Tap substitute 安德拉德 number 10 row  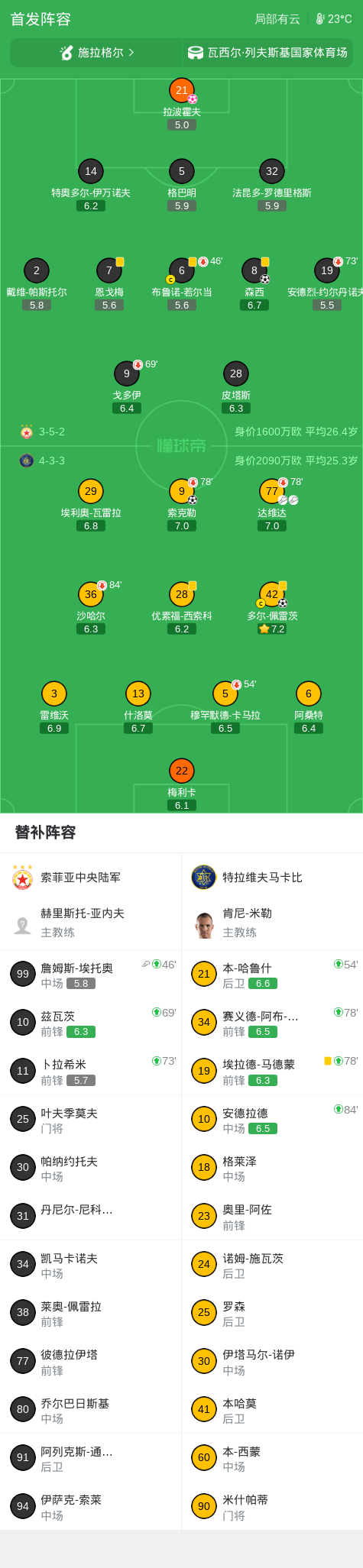pos(272,1119)
